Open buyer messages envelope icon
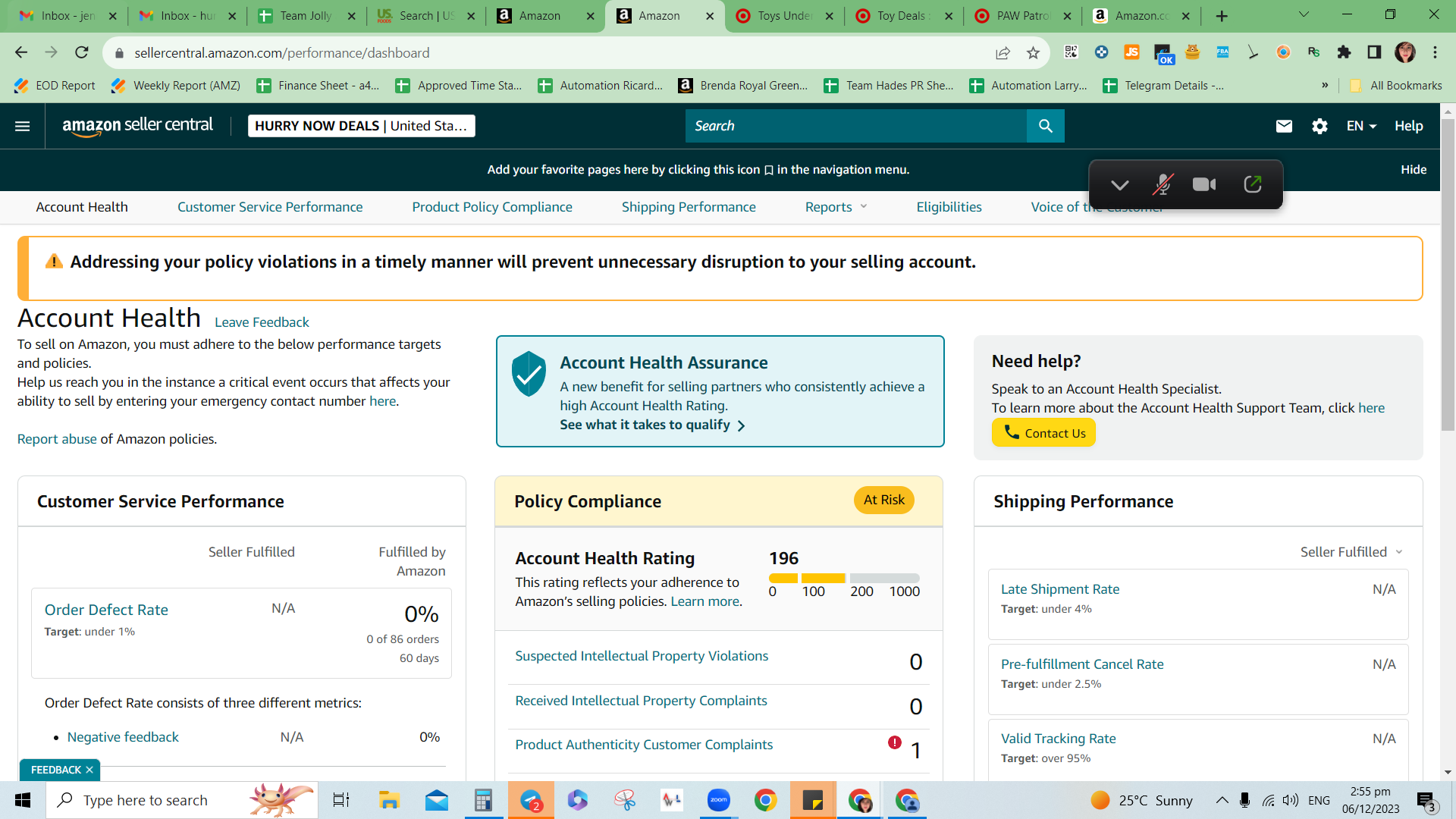This screenshot has width=1456, height=819. (x=1284, y=126)
